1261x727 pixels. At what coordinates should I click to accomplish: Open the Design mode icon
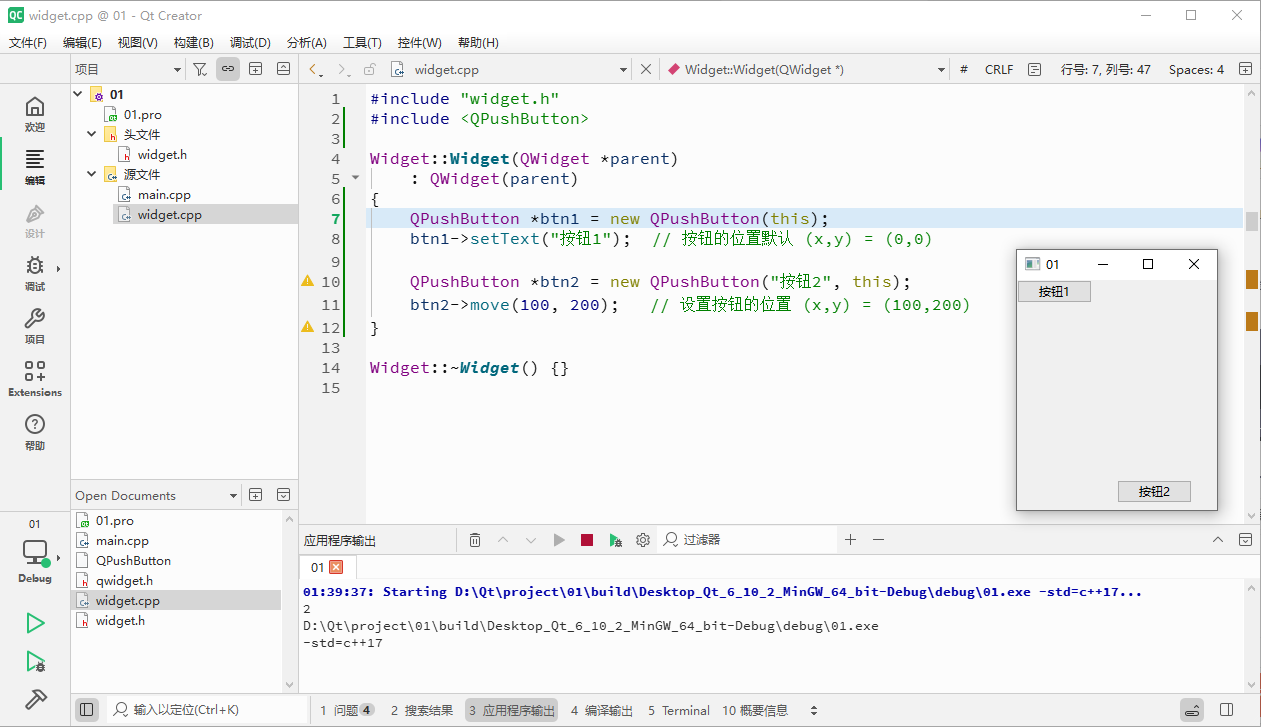pyautogui.click(x=35, y=220)
